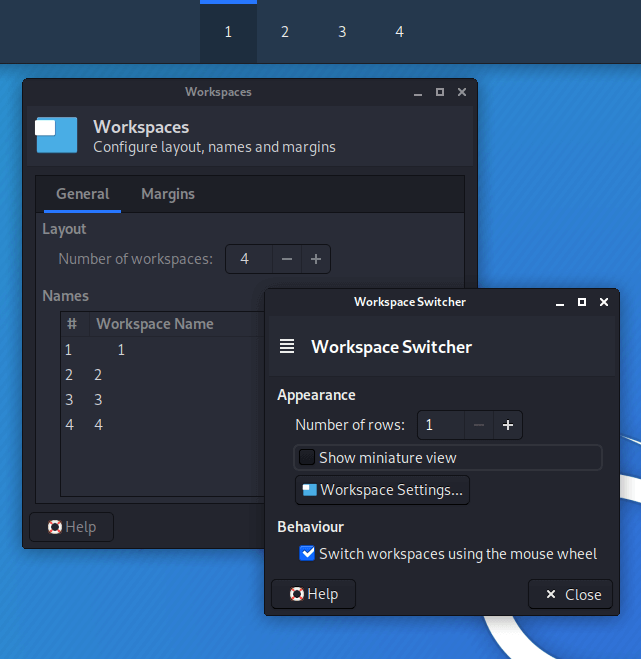Select the General tab
The width and height of the screenshot is (641, 659).
pos(82,194)
